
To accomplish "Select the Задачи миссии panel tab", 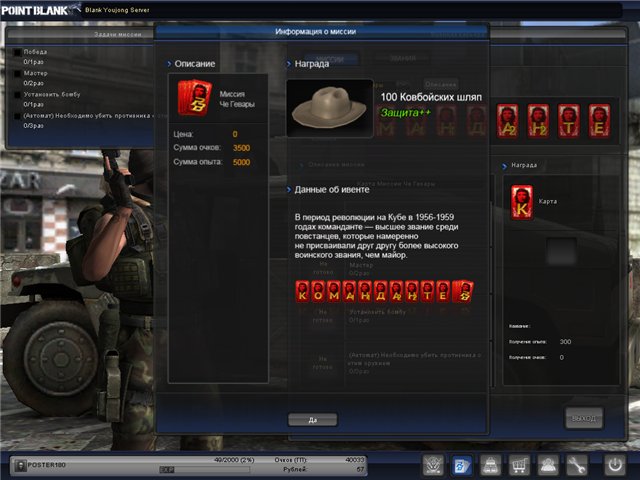I will 118,34.
